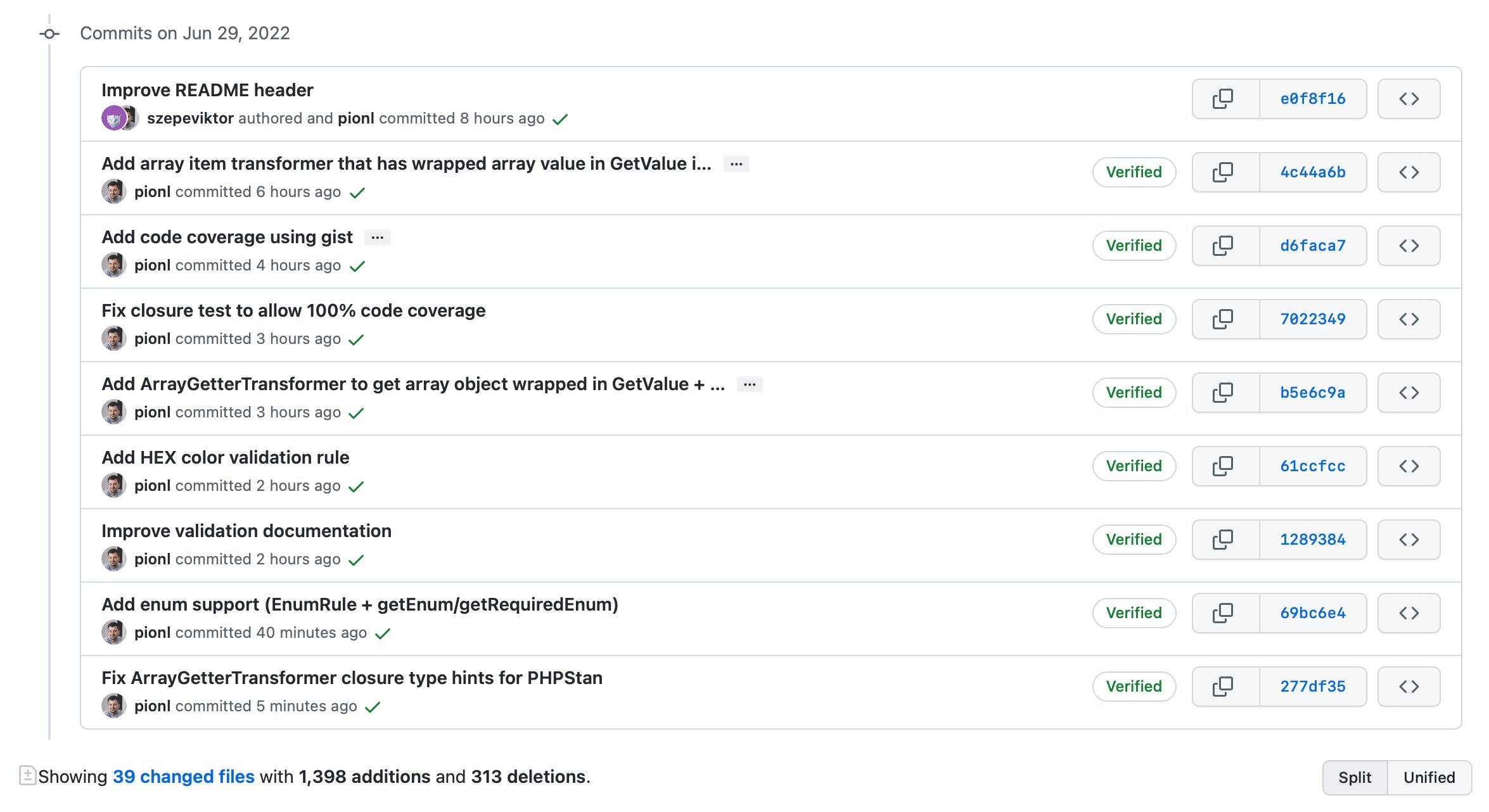The height and width of the screenshot is (812, 1489).
Task: Click the green check status for Add HEX color commit
Action: [357, 486]
